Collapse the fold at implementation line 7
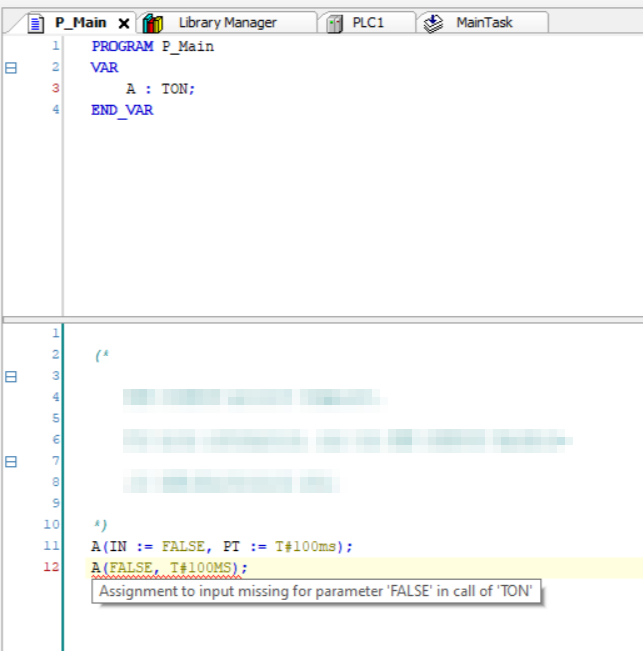The height and width of the screenshot is (651, 643). 11,462
